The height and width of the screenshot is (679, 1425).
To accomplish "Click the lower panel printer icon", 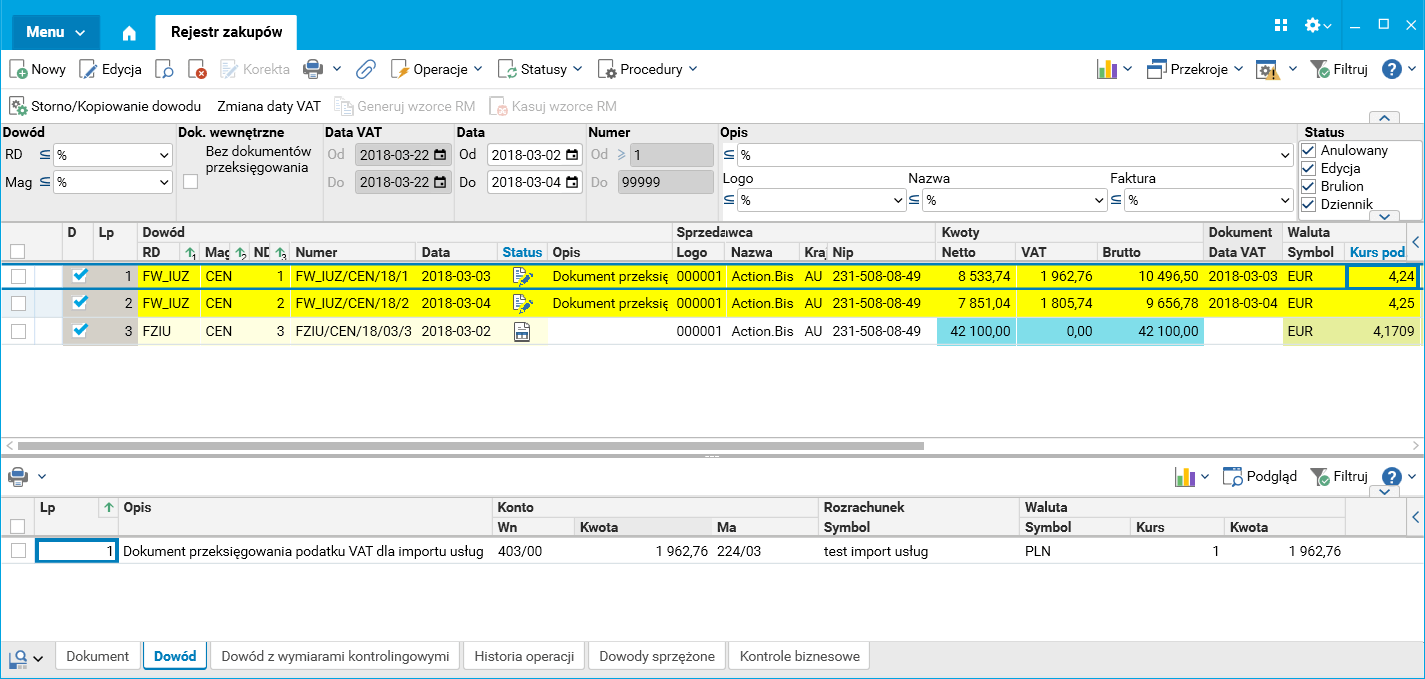I will [18, 477].
